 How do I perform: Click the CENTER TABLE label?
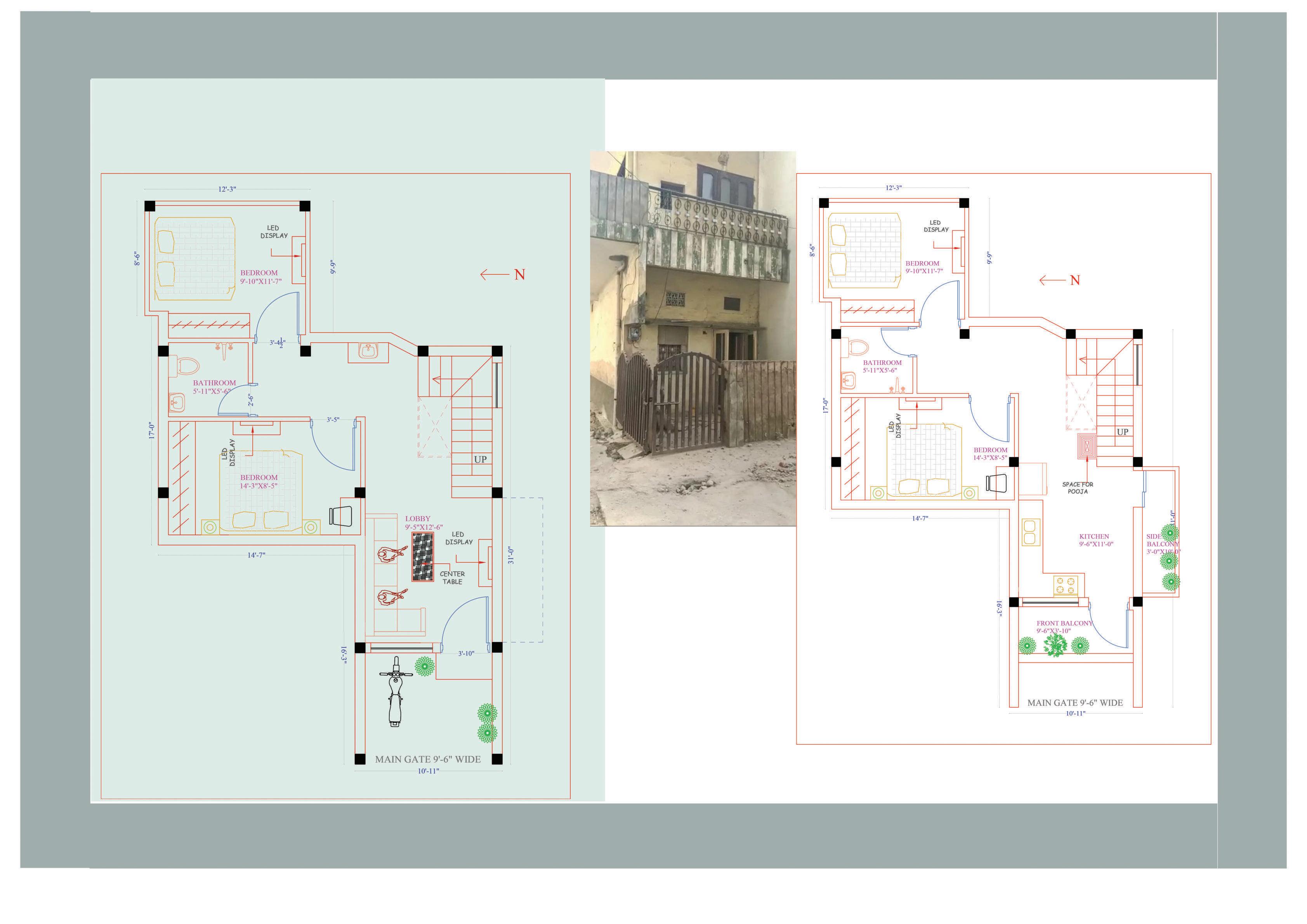click(452, 577)
